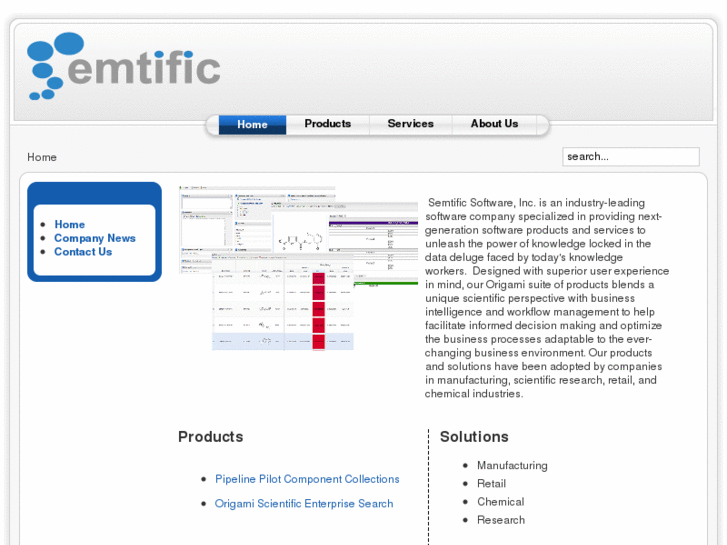Screen dimensions: 727x545
Task: Click the Semtific logo in the header
Action: pyautogui.click(x=123, y=66)
